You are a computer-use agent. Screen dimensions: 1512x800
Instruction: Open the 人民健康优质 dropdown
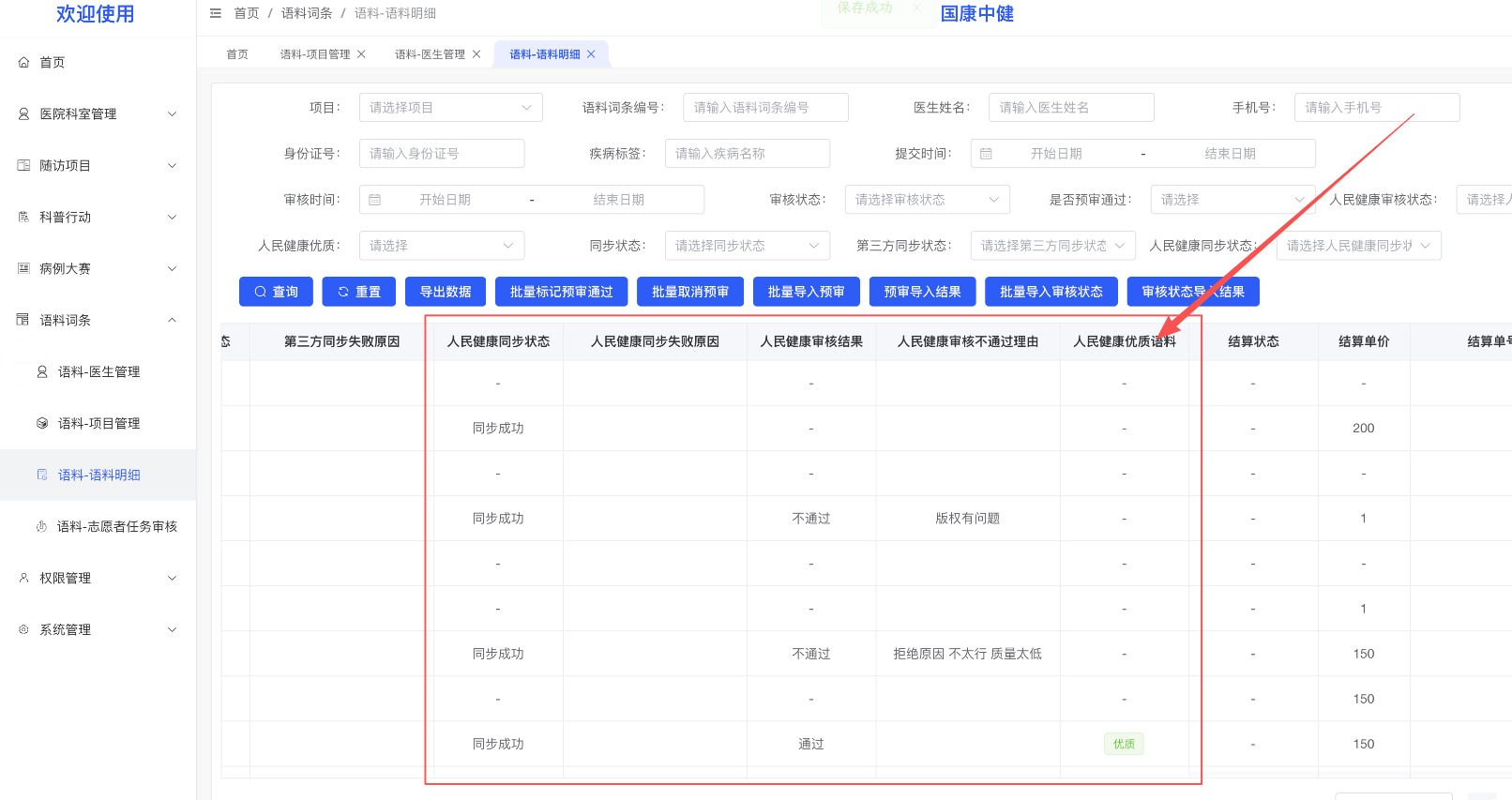(442, 246)
